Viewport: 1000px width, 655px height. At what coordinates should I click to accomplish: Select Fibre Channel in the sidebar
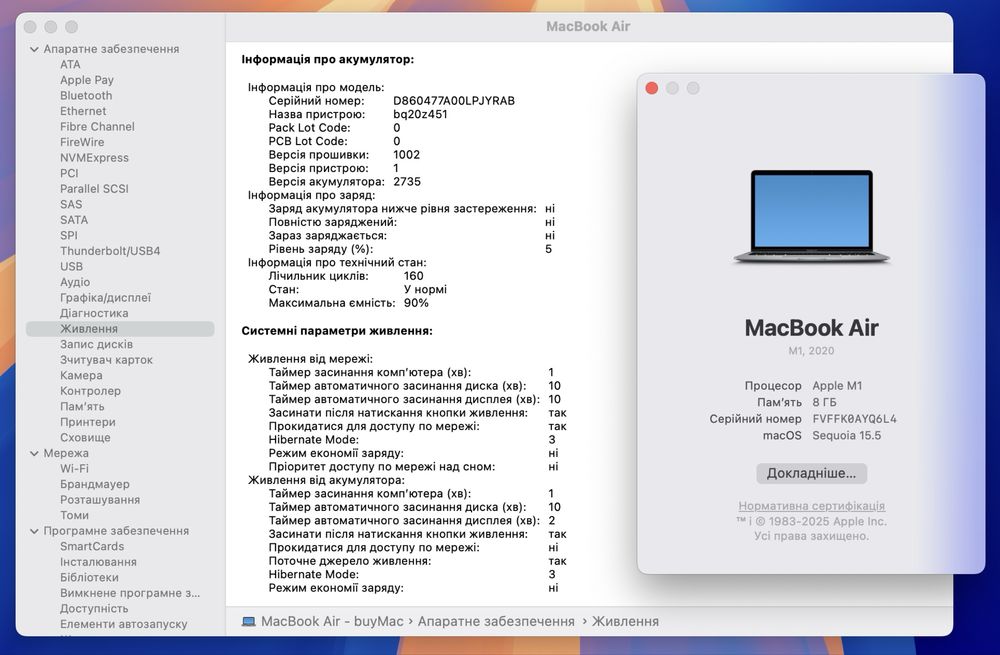click(97, 126)
